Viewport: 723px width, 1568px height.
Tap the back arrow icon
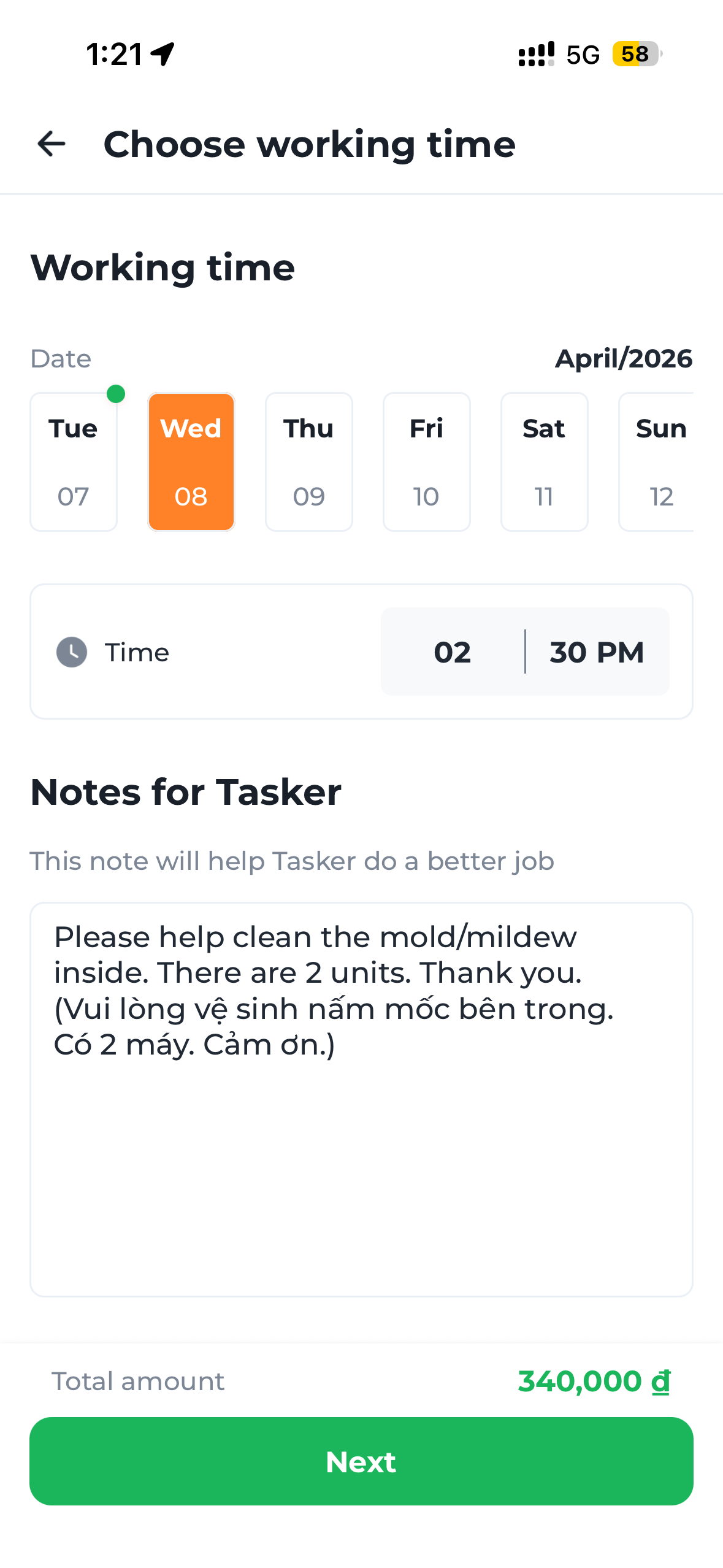tap(52, 144)
